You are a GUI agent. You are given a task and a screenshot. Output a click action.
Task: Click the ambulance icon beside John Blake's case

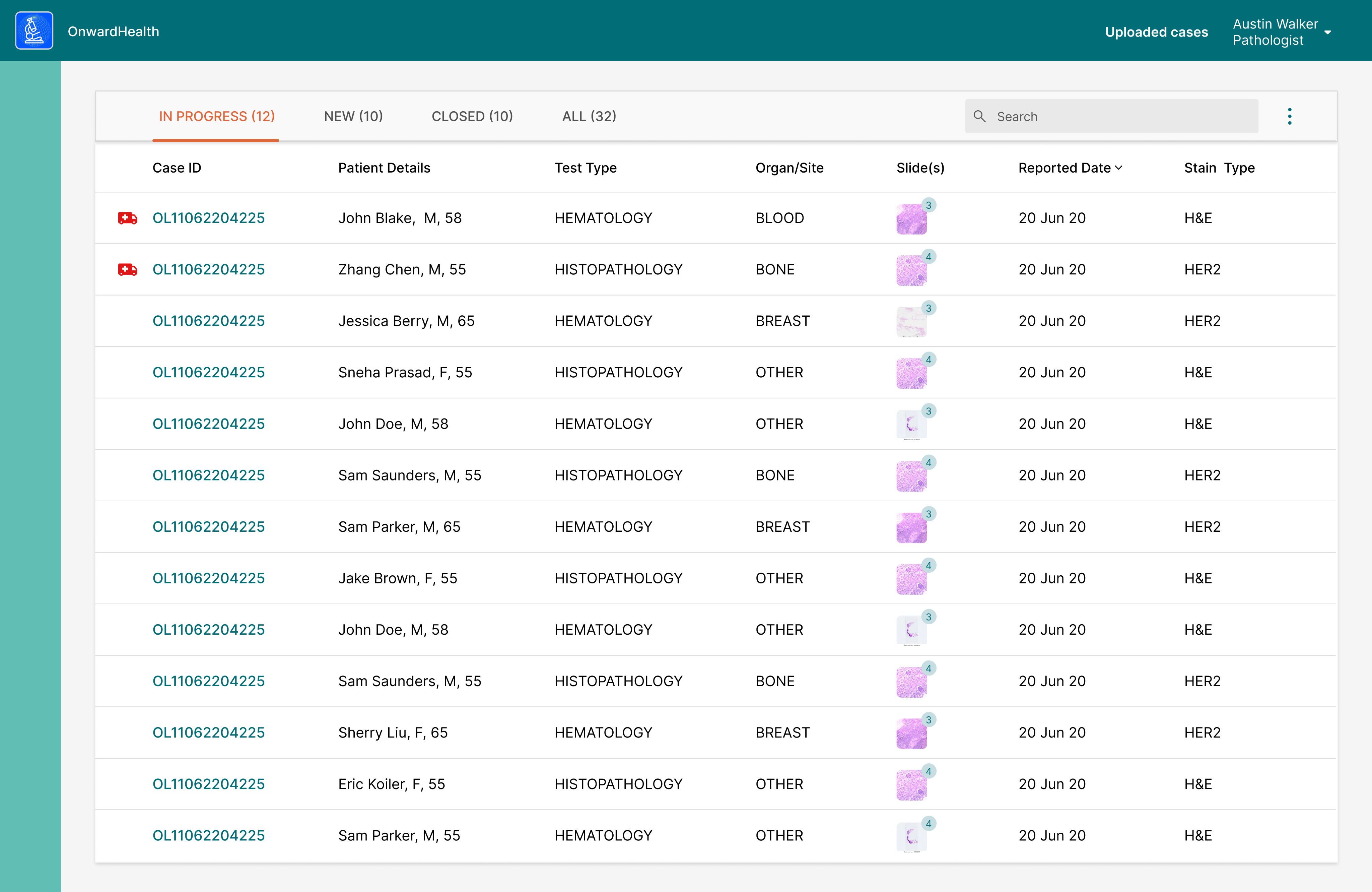point(127,218)
